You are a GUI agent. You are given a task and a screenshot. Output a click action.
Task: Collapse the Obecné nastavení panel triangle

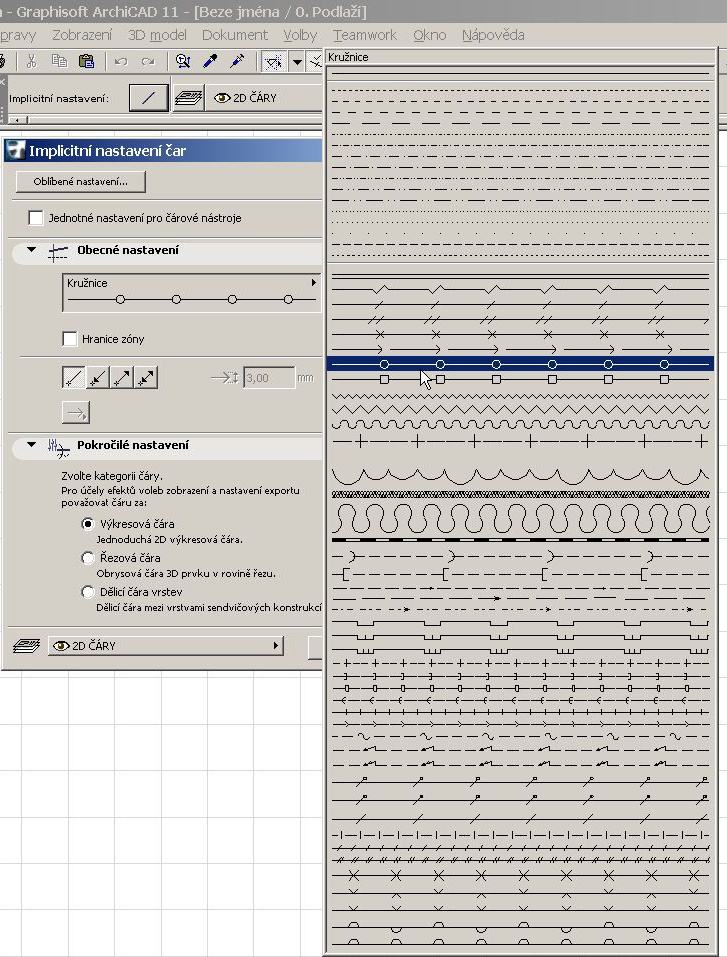31,250
